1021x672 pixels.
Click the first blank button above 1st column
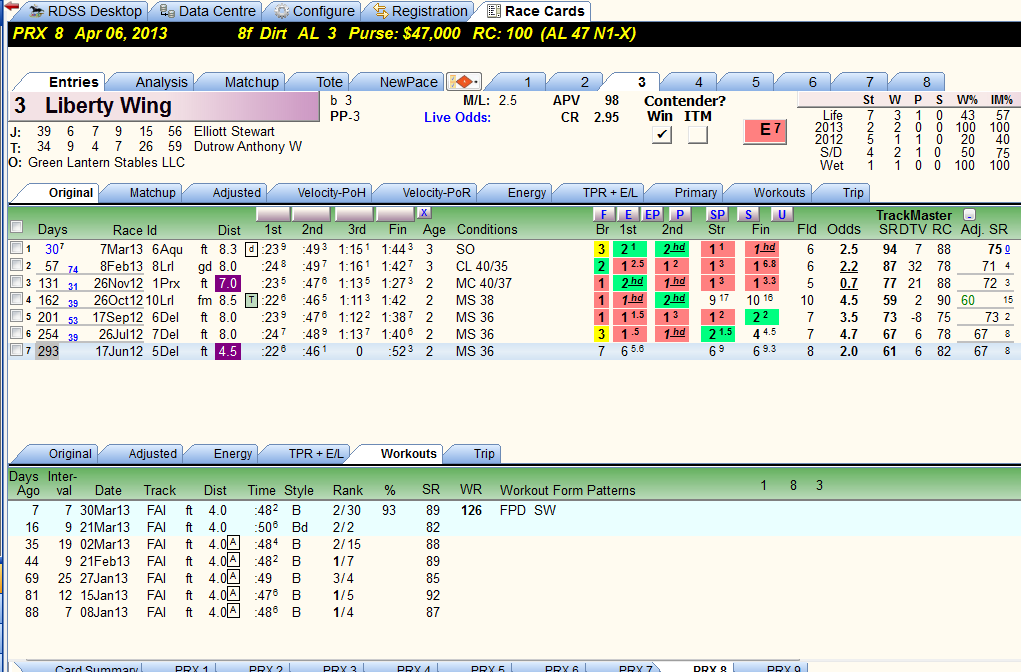(273, 214)
